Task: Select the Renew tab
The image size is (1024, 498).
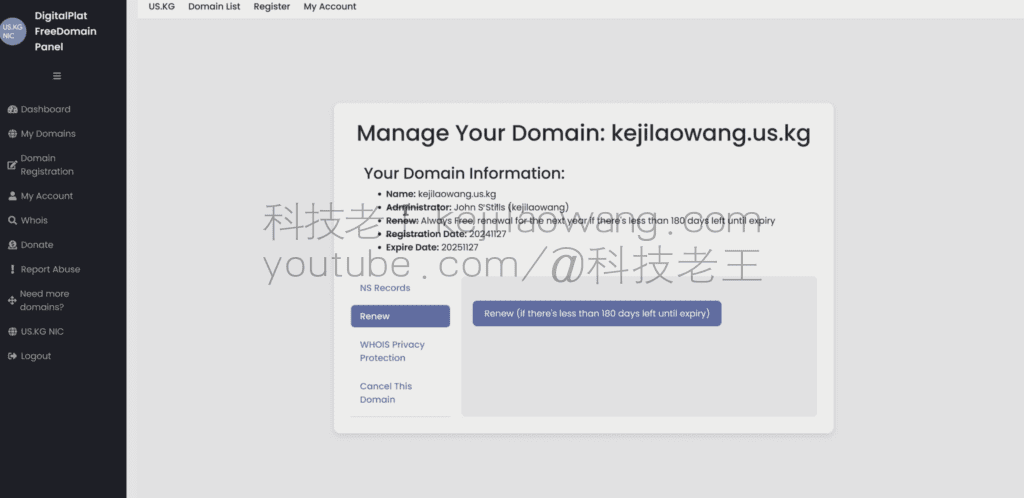Action: (x=400, y=316)
